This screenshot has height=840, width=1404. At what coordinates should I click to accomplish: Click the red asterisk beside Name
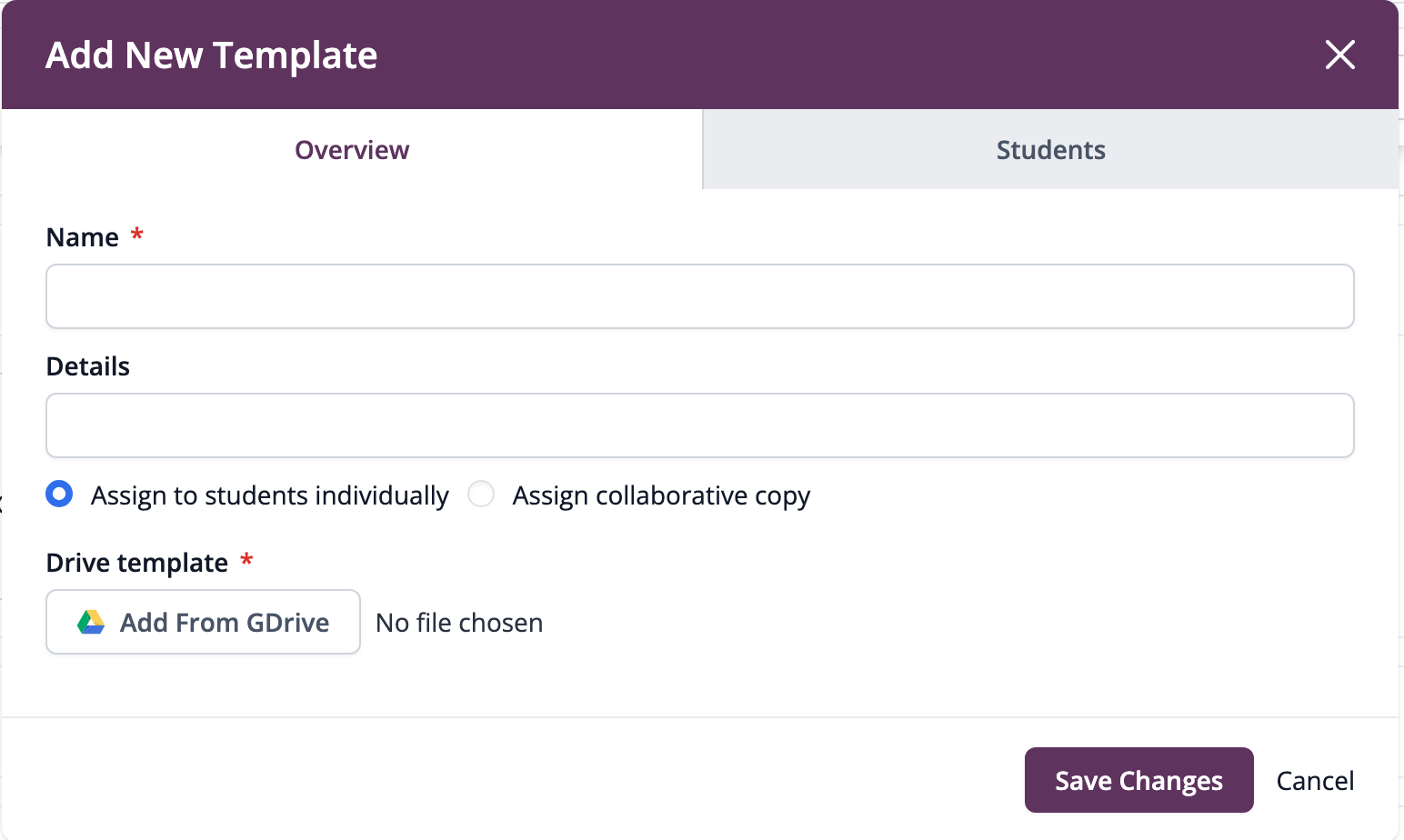(136, 235)
